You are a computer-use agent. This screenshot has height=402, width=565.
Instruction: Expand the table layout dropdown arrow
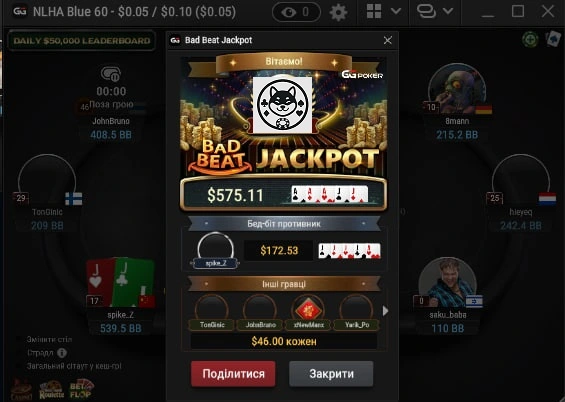click(x=396, y=11)
